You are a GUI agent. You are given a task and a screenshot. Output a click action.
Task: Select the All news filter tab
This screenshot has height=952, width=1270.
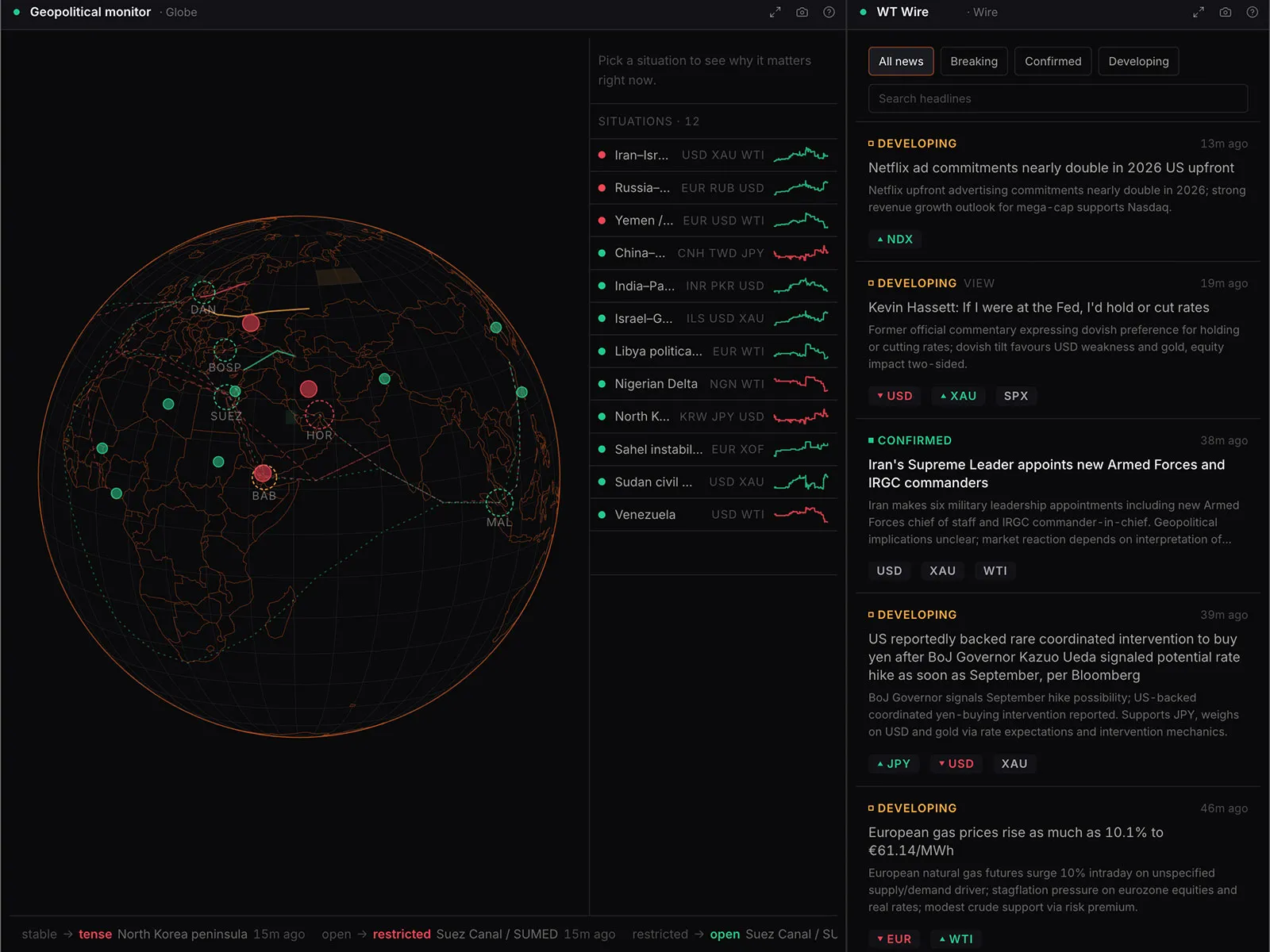pos(901,61)
